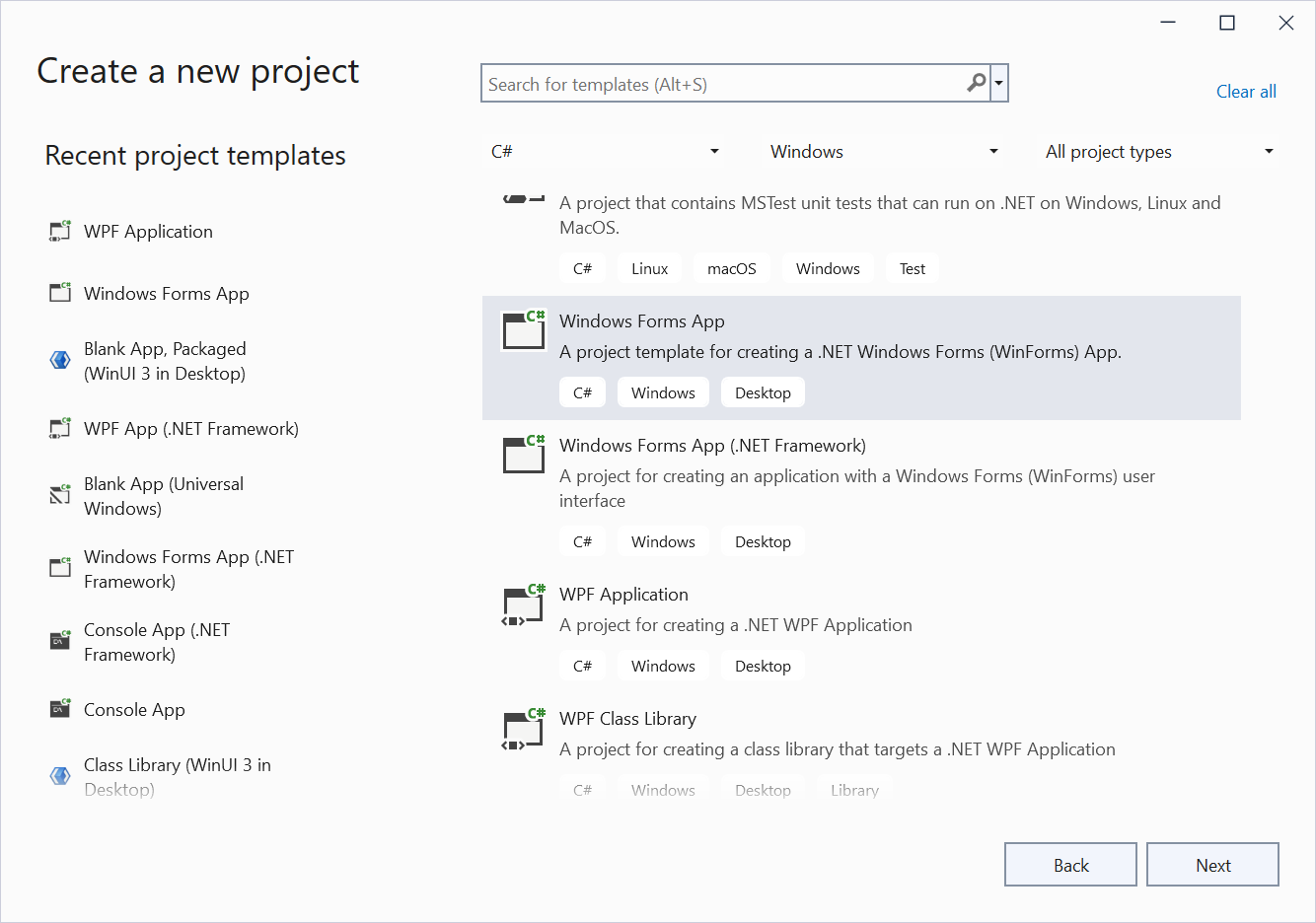Toggle the Desktop tag under Windows Forms App

763,391
